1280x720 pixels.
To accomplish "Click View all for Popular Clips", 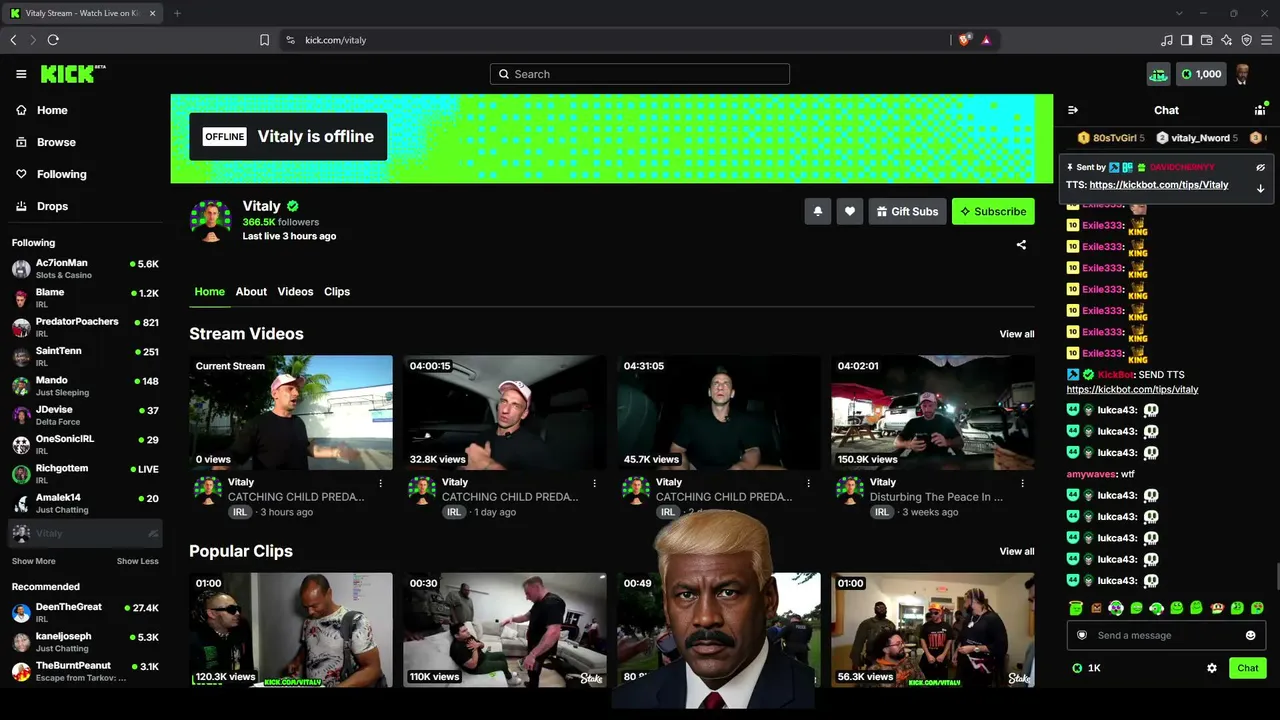I will point(1017,551).
